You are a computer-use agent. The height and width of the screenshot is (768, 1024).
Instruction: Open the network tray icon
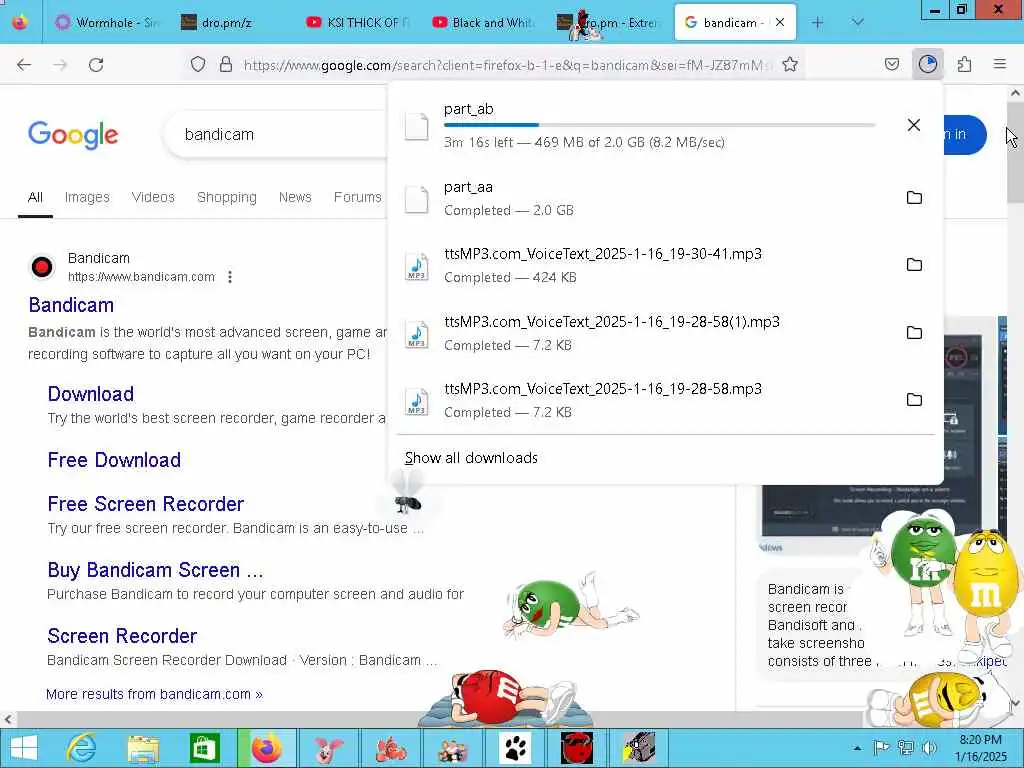point(905,748)
